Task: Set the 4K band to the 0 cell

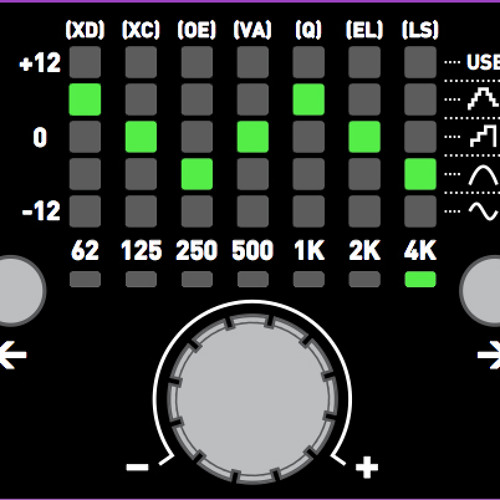Action: 420,137
